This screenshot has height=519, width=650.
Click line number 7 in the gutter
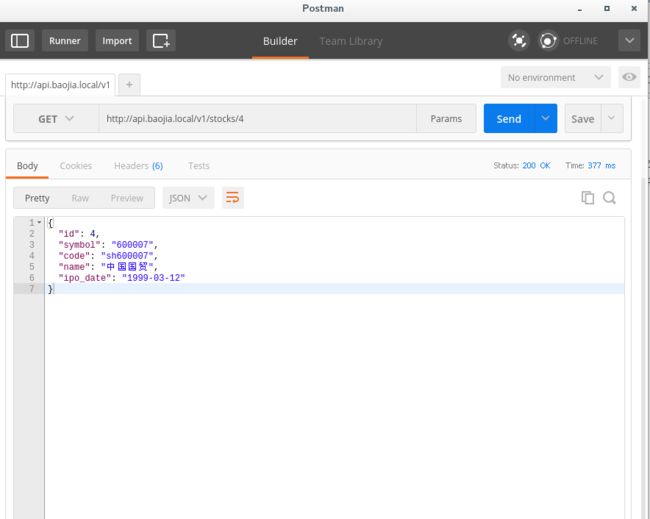[32, 289]
